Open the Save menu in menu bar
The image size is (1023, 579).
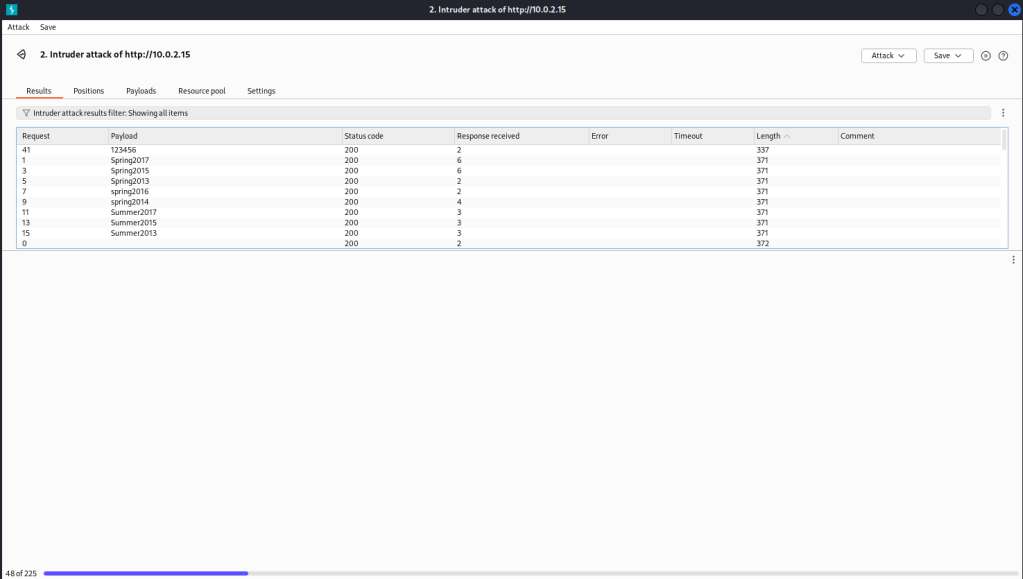click(x=48, y=27)
